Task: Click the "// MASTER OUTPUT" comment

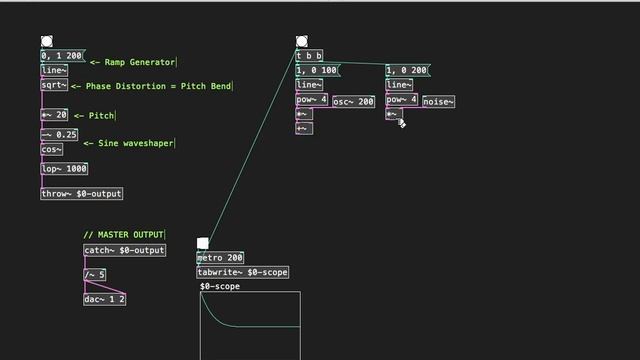Action: (x=124, y=235)
